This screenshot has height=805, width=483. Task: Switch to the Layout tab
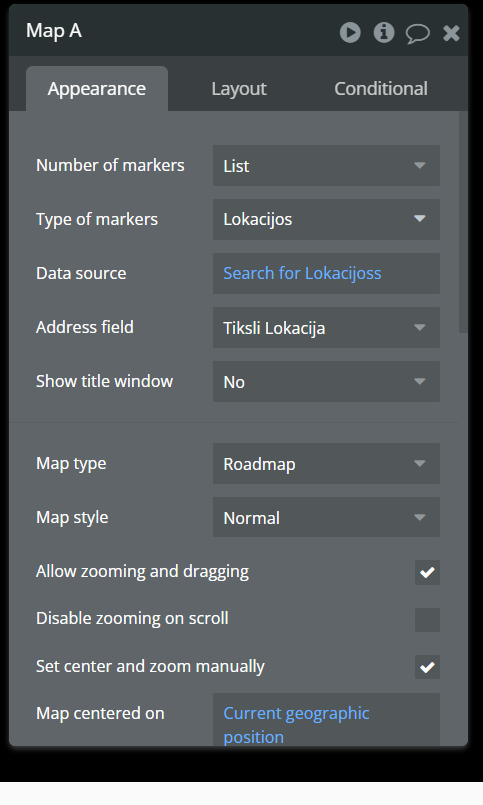(x=239, y=89)
